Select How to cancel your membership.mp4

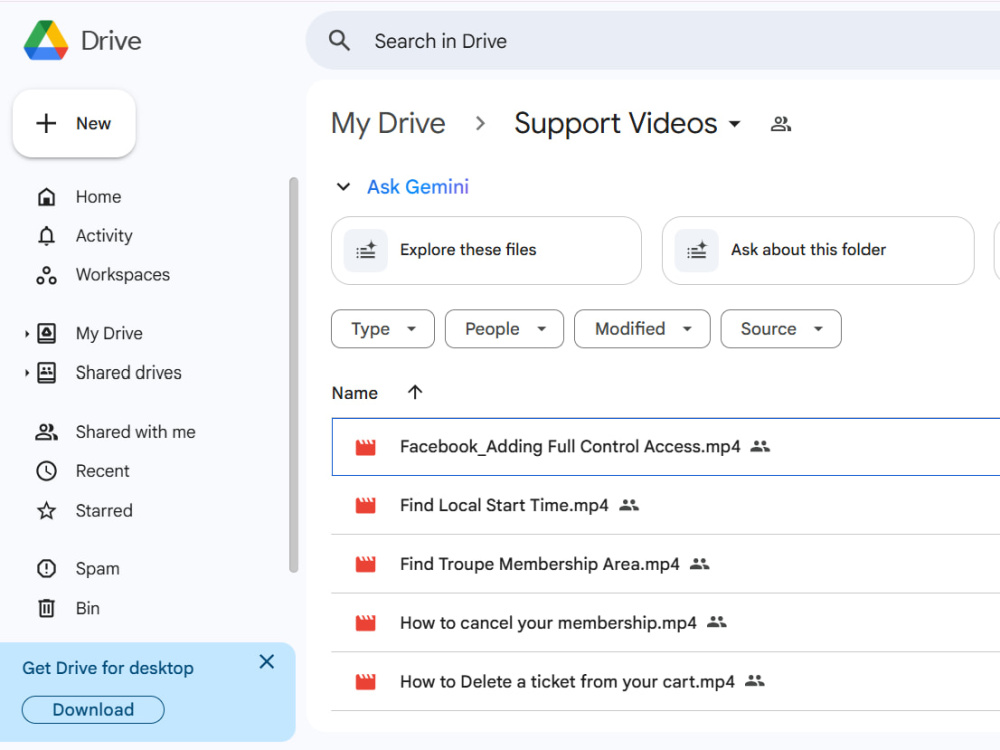tap(666, 623)
